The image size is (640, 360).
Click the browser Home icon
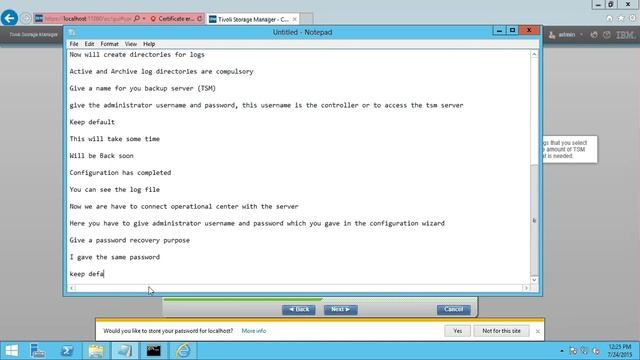tap(609, 18)
